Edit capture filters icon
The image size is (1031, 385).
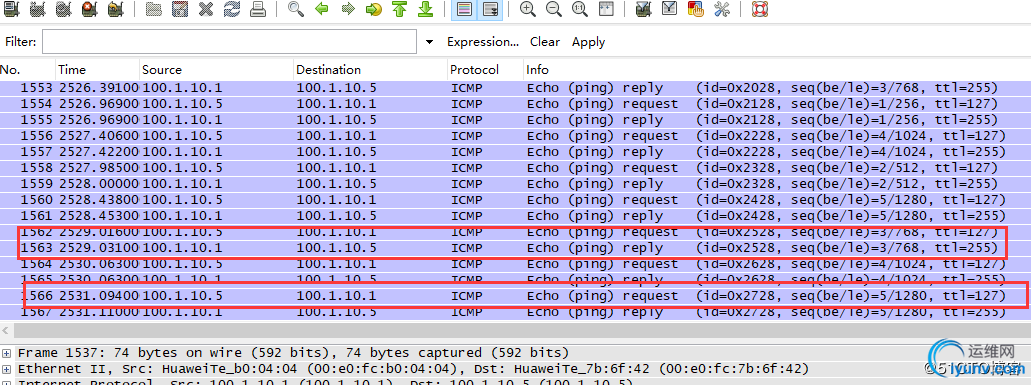(x=644, y=9)
